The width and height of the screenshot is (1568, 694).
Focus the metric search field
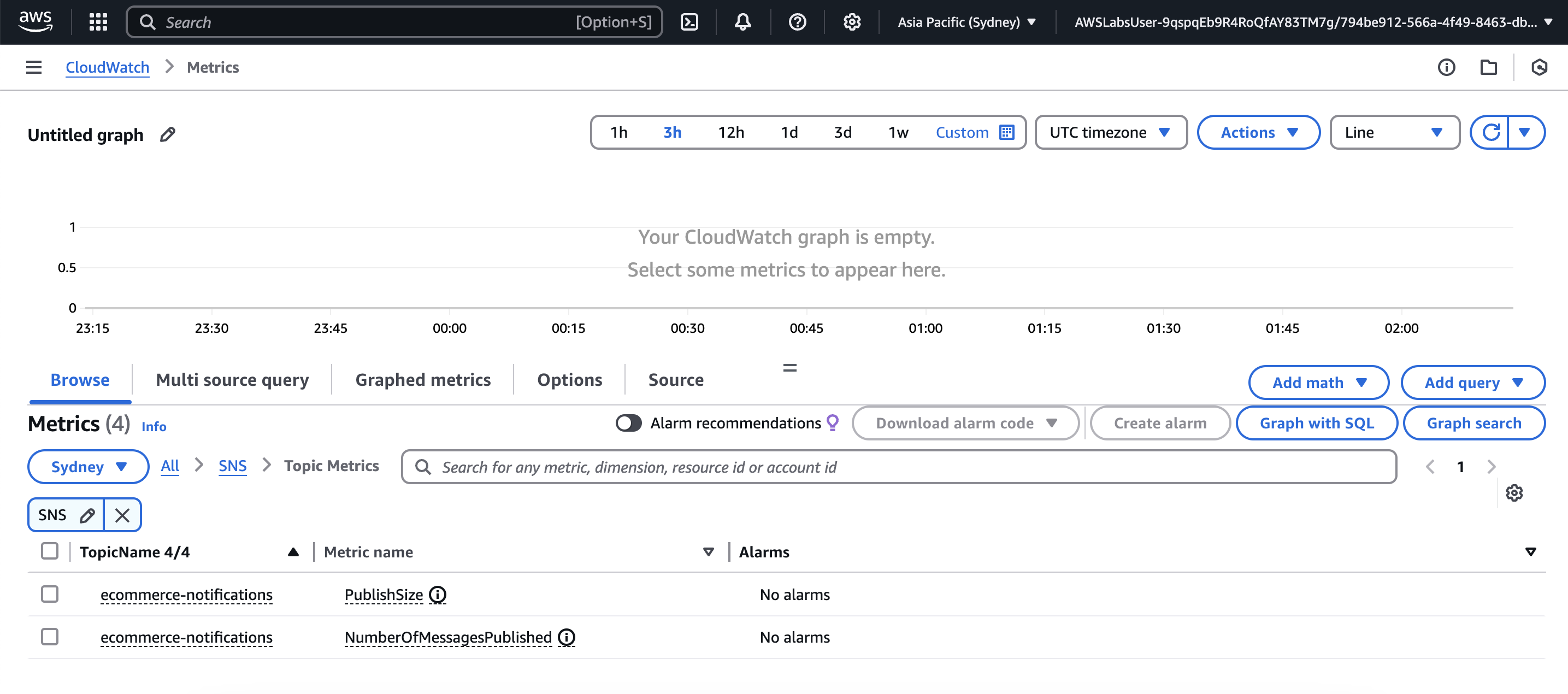coord(898,467)
